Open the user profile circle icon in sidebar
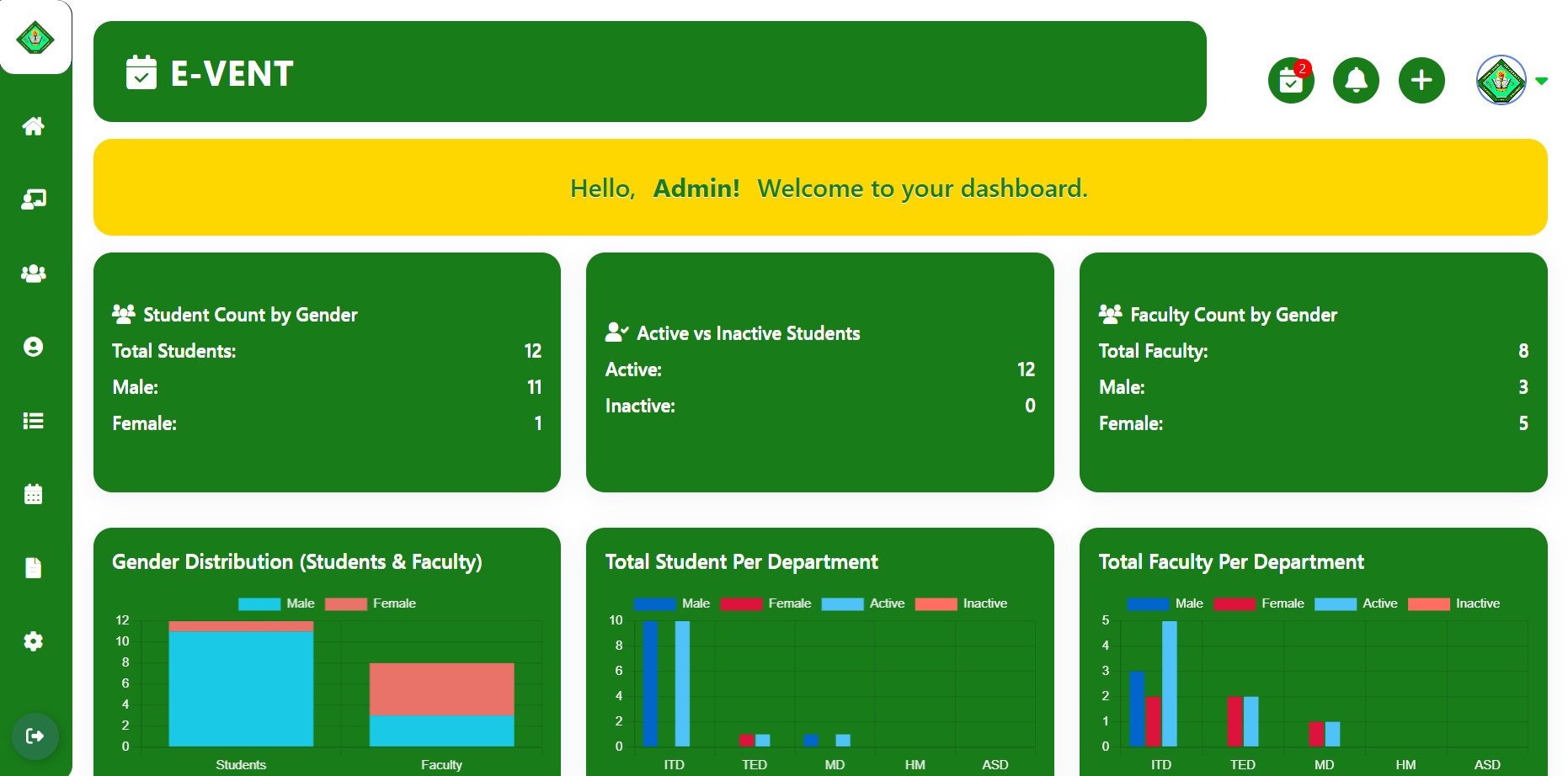Screen dimensions: 1568x776 pos(34,347)
